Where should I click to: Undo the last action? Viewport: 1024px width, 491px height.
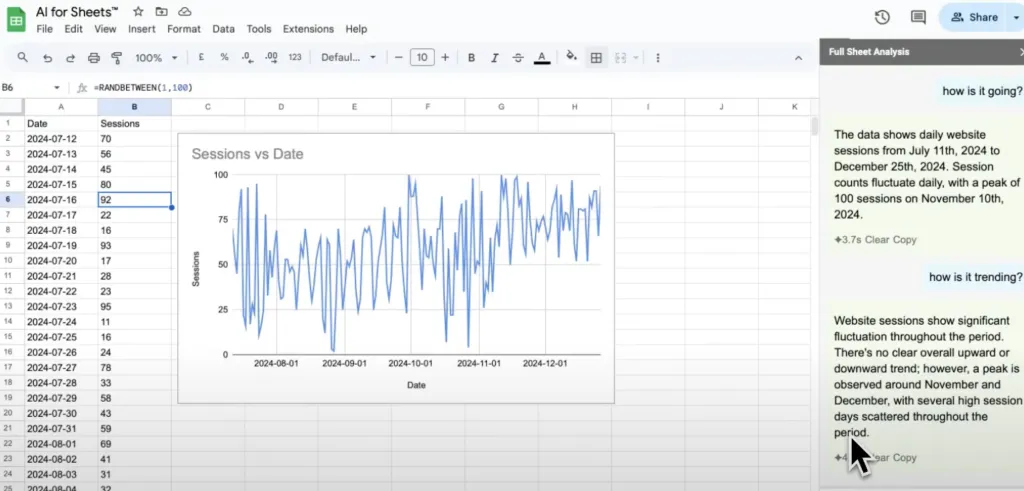point(47,58)
